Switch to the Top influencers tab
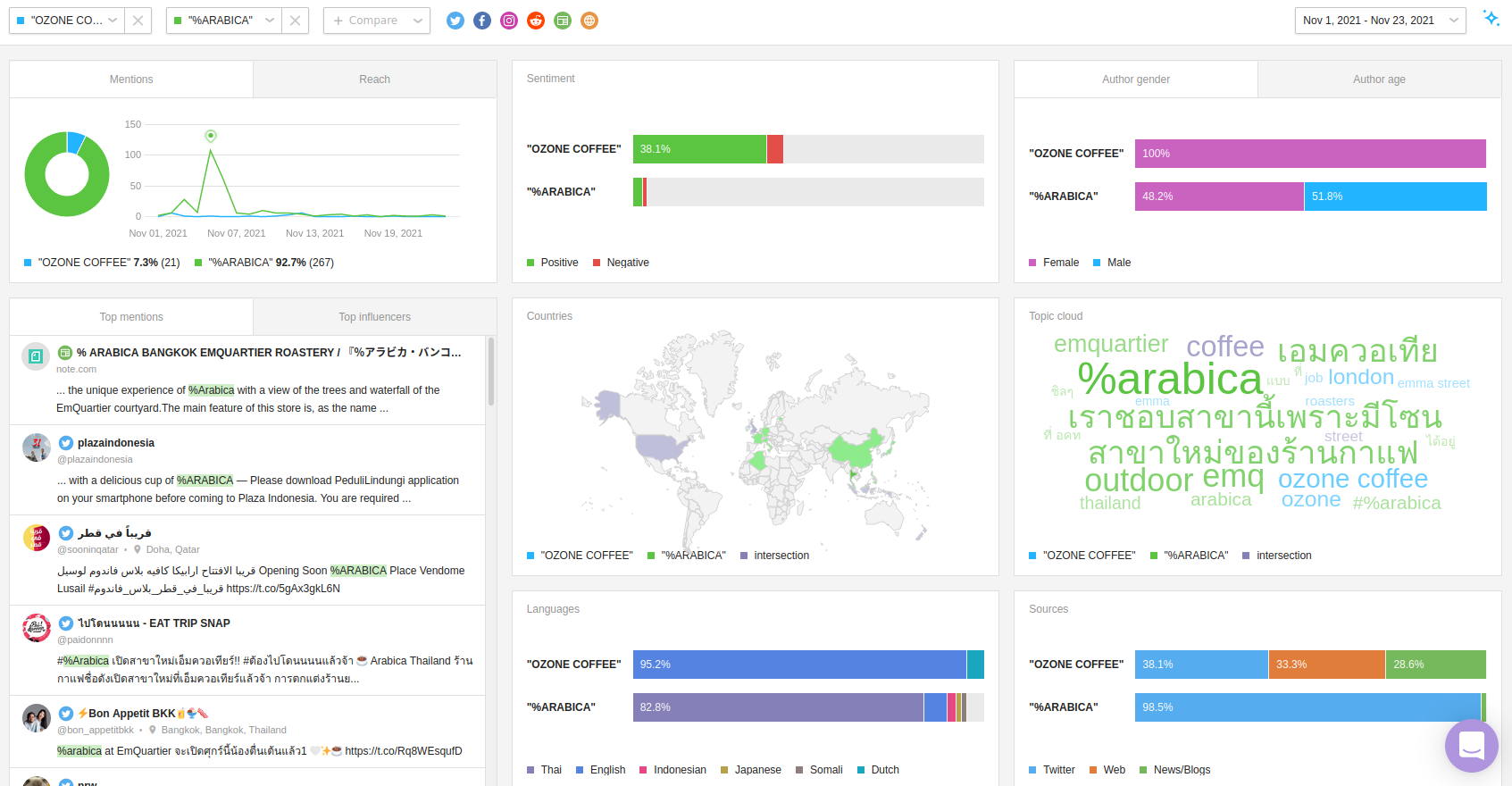1512x786 pixels. [x=375, y=317]
